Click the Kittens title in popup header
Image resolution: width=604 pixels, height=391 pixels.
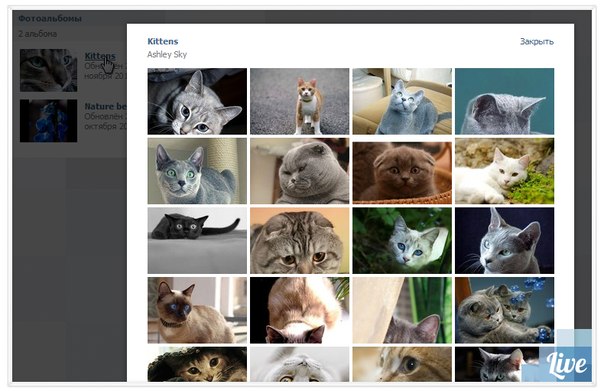pyautogui.click(x=163, y=41)
